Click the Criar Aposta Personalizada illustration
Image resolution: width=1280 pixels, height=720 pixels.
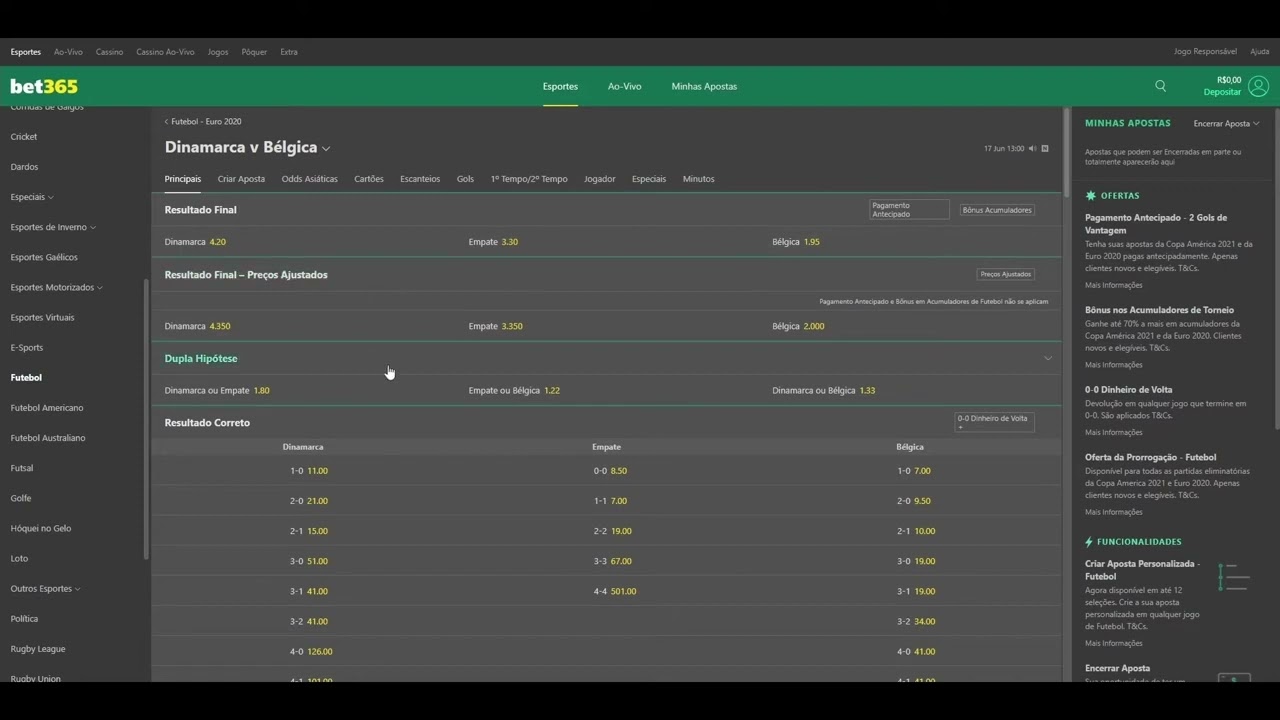[1235, 577]
